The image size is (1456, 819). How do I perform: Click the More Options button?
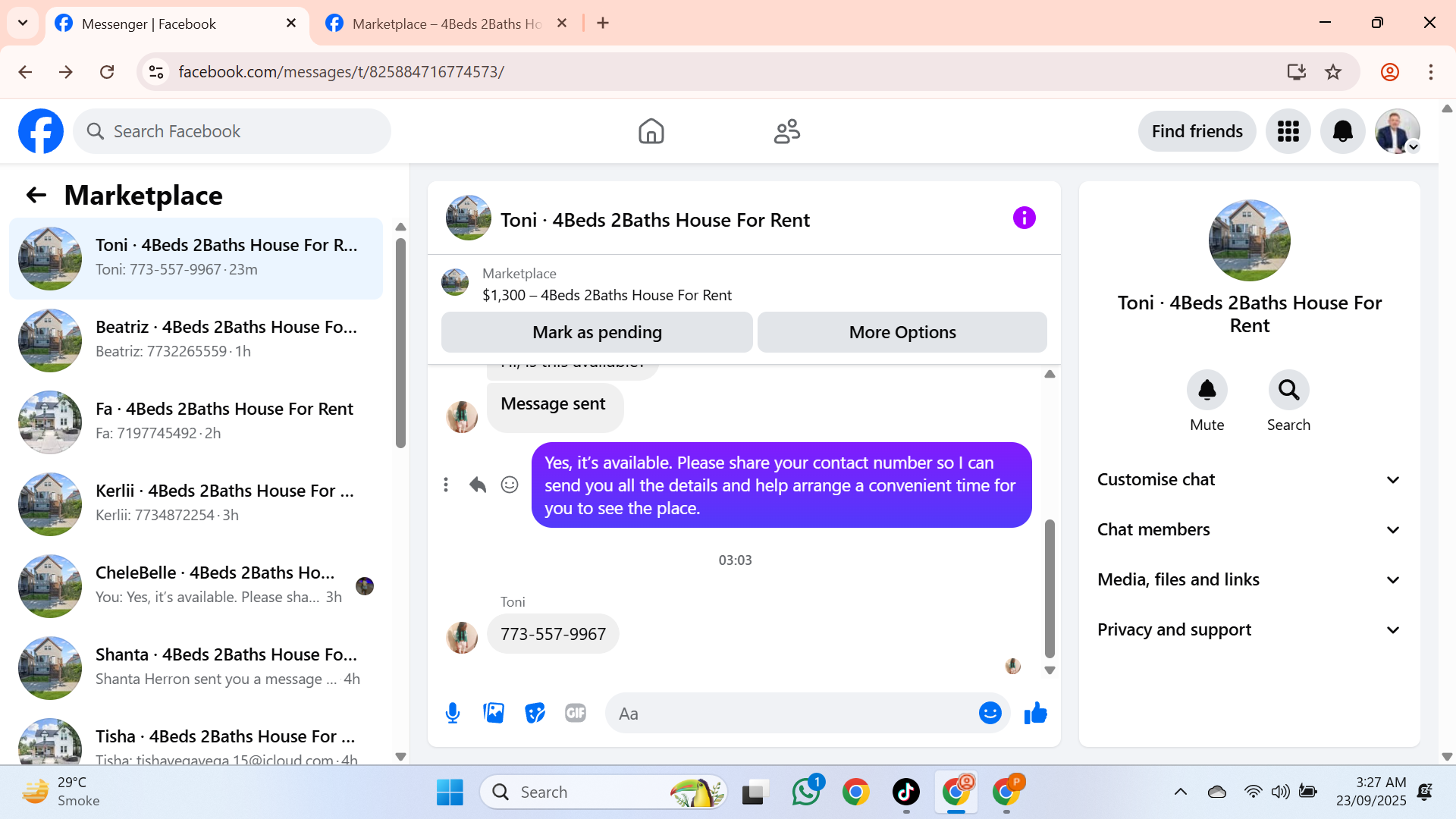click(902, 332)
